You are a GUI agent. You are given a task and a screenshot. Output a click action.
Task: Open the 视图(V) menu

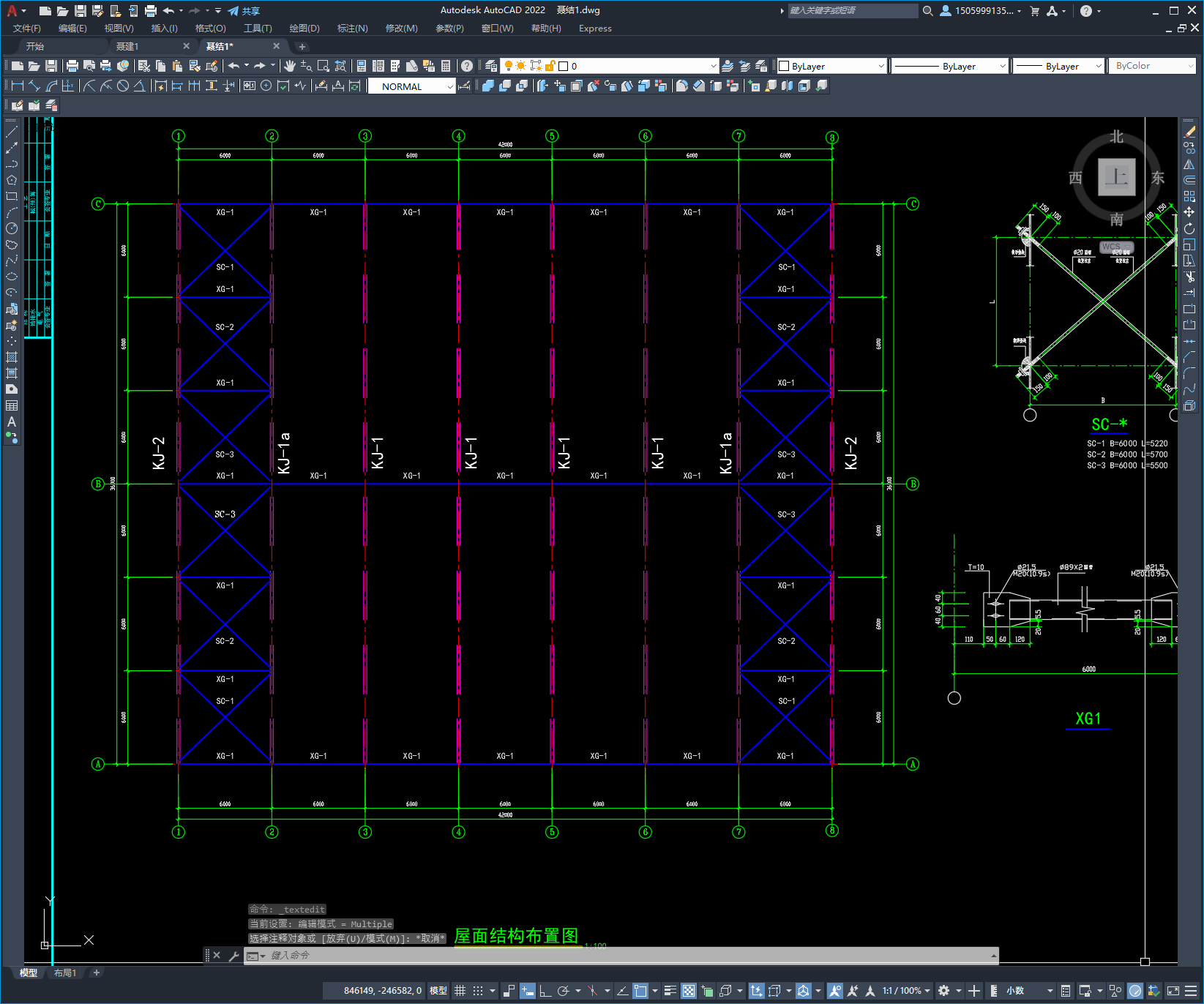[119, 29]
